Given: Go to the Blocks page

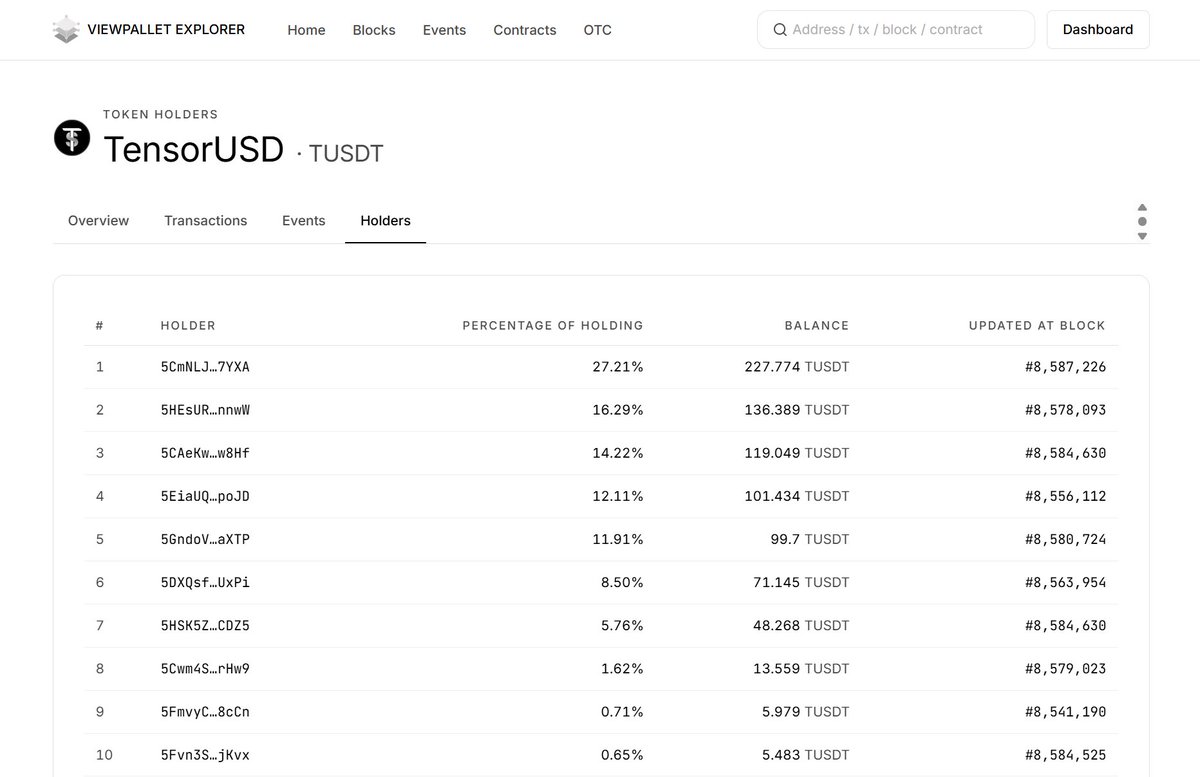Looking at the screenshot, I should (374, 30).
